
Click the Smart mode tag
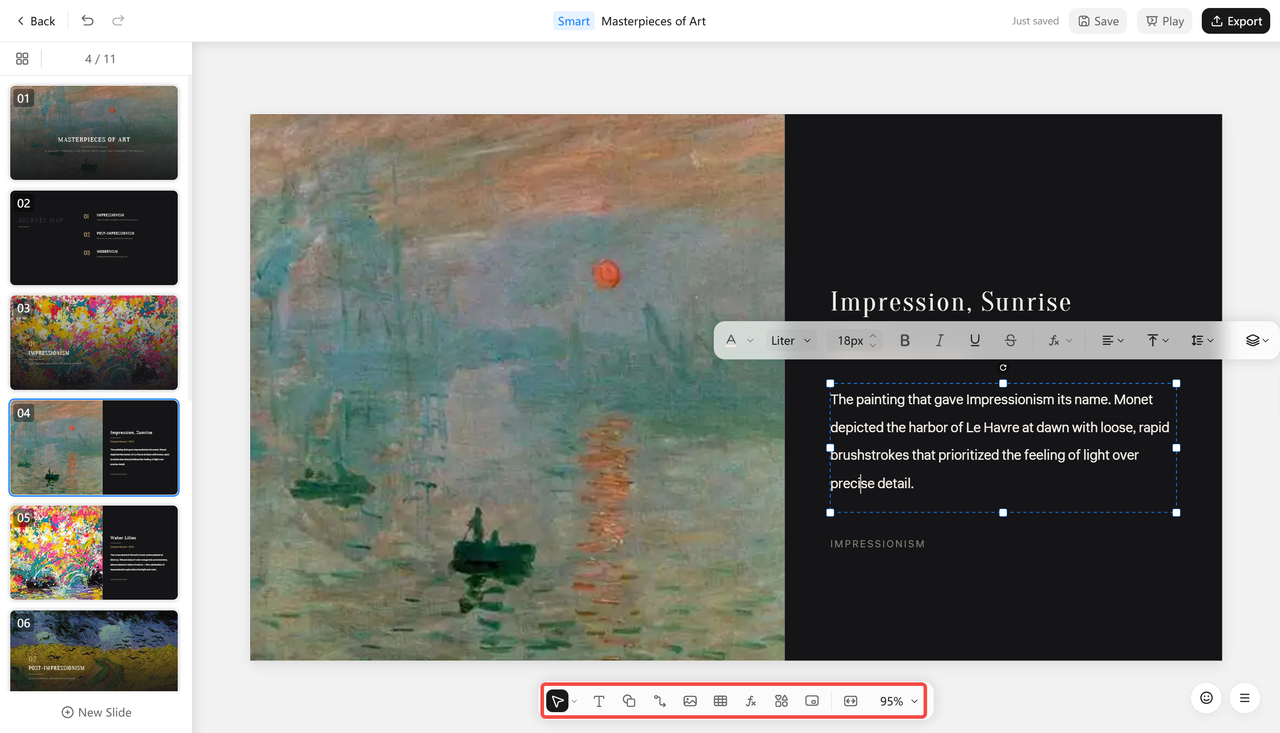pos(574,21)
